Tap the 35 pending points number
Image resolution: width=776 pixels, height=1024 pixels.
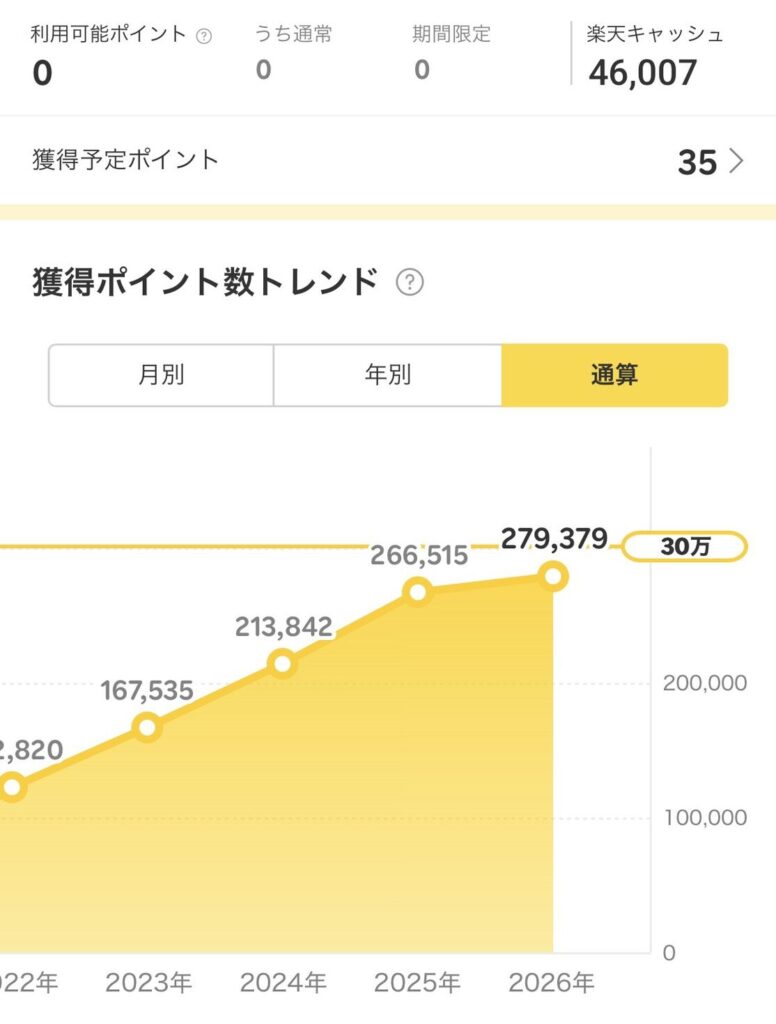(698, 162)
